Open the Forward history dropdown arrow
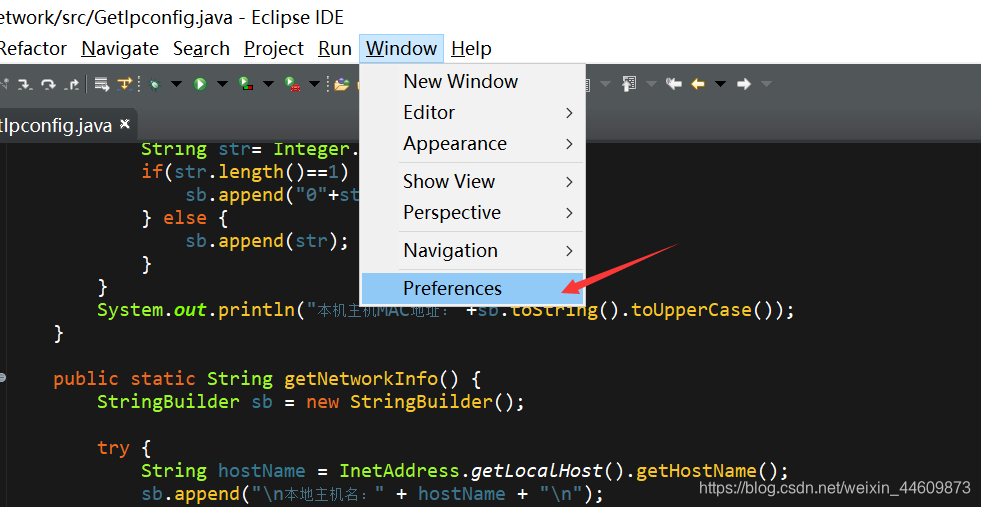The width and height of the screenshot is (981, 507). click(766, 84)
